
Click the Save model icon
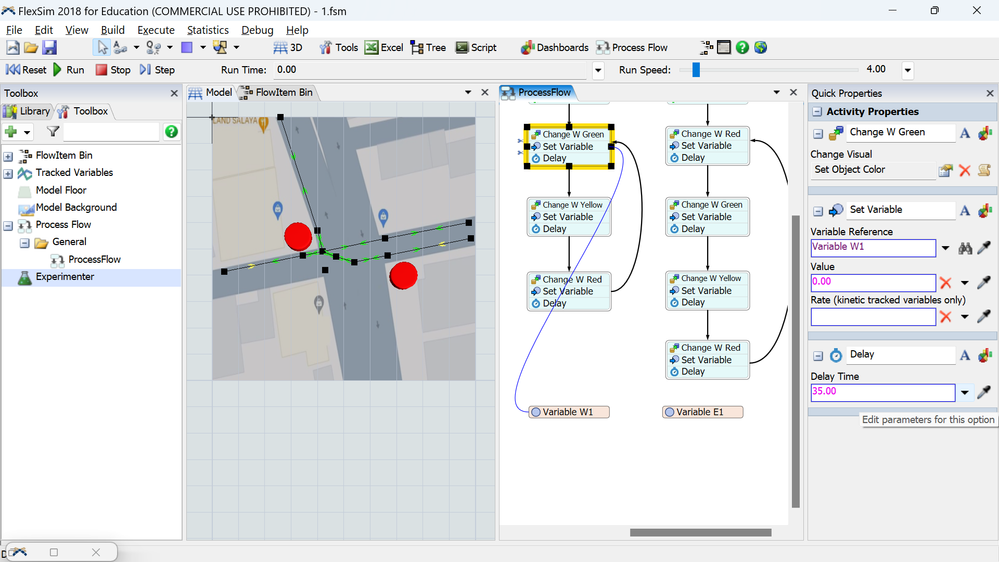49,47
